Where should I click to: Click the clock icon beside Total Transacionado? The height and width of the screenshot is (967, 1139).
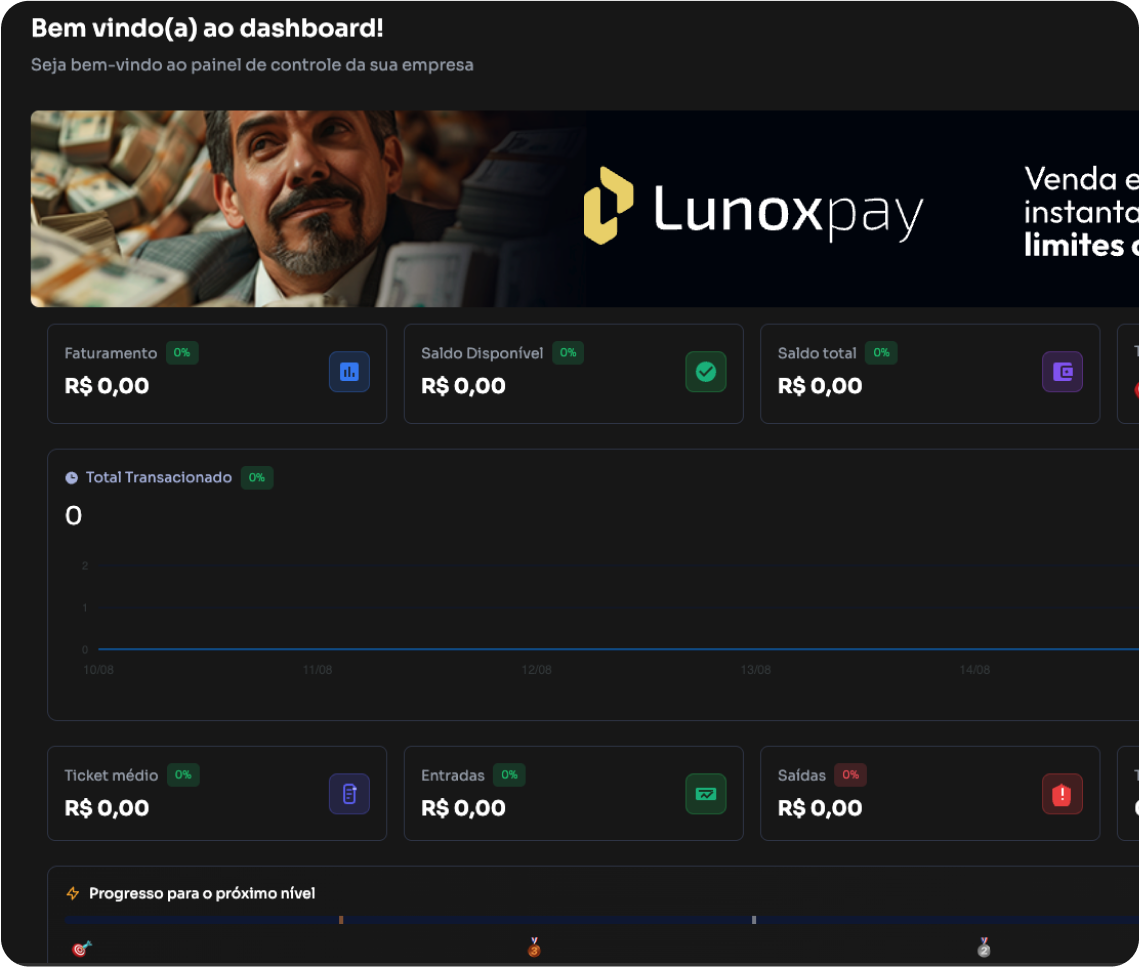click(71, 478)
